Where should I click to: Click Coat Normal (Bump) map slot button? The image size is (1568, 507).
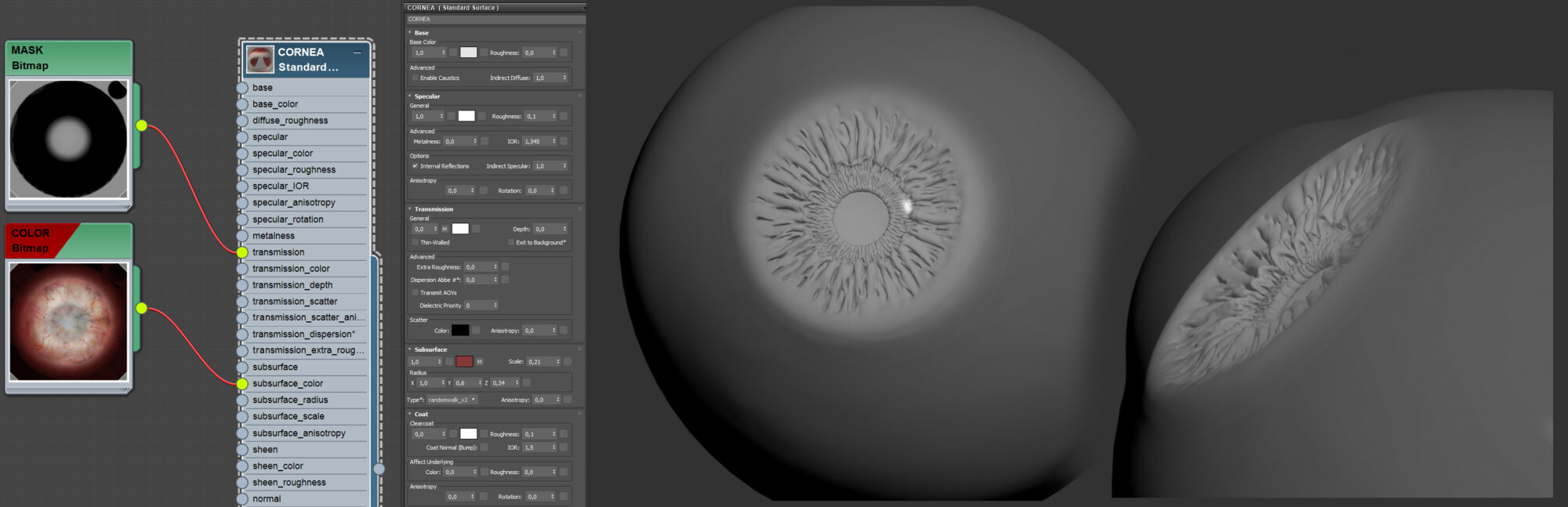tap(484, 447)
